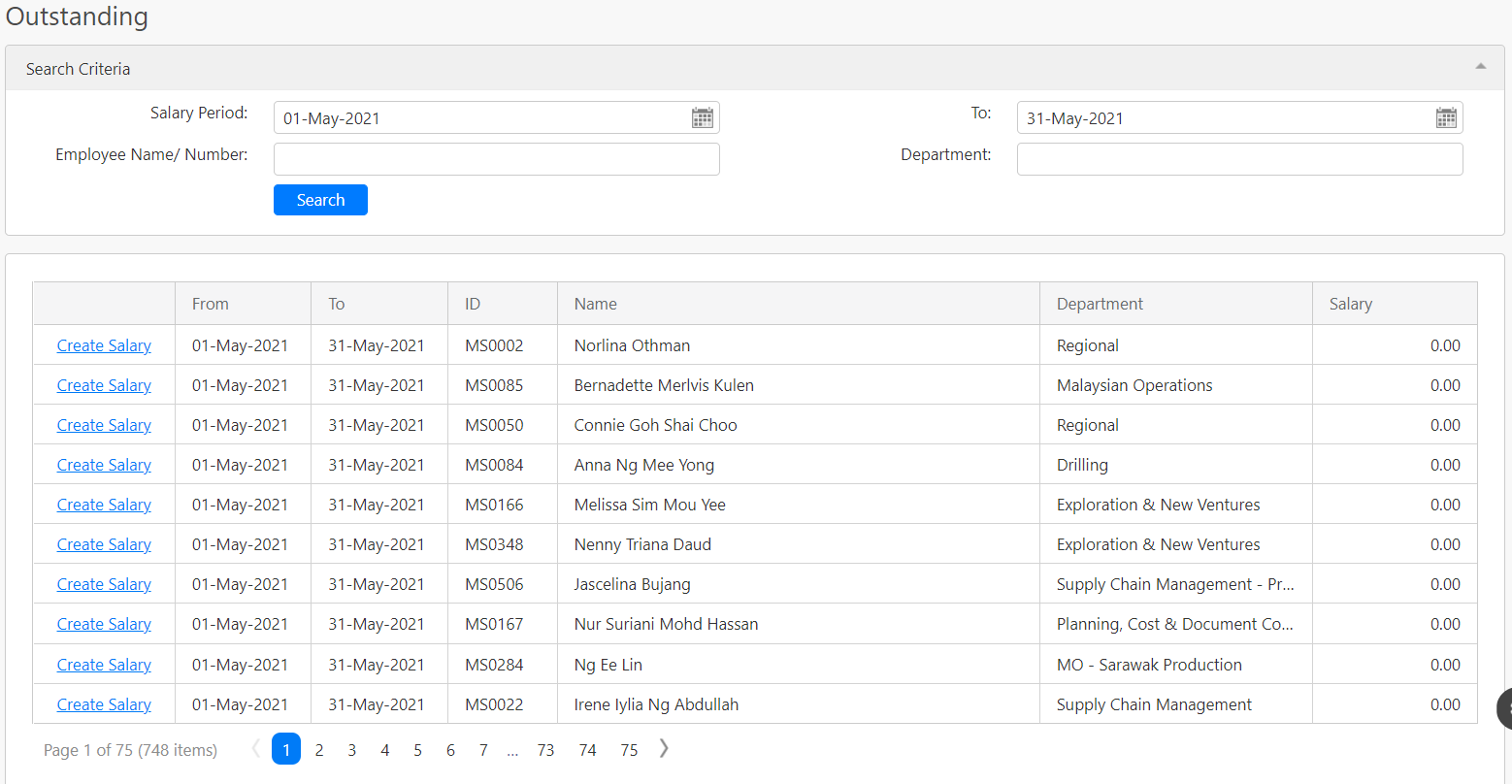Viewport: 1512px width, 784px height.
Task: Create Salary for Norlina Othman
Action: [x=104, y=345]
